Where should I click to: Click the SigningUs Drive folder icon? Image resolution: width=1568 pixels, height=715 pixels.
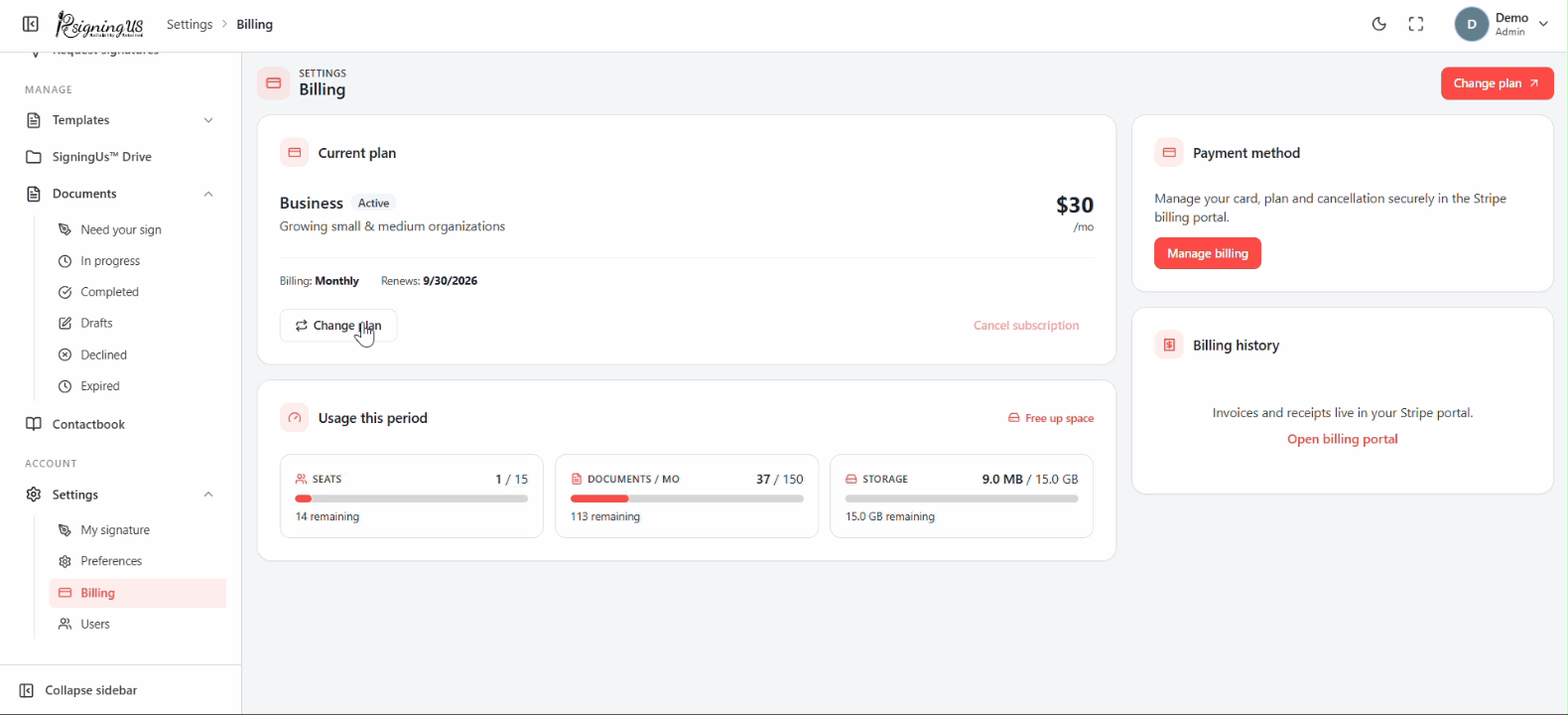coord(34,157)
